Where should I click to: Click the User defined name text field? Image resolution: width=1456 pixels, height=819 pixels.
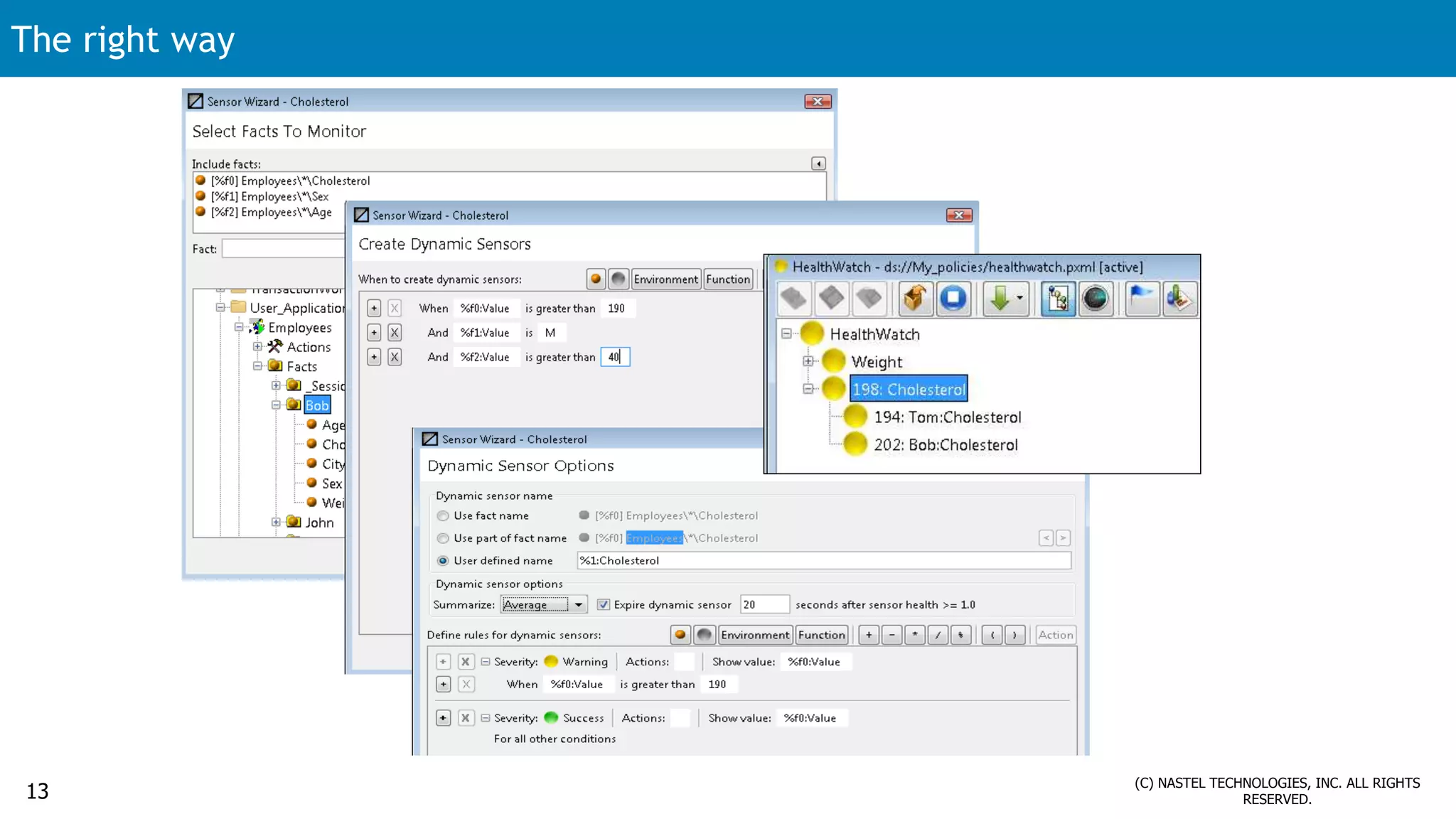click(x=823, y=561)
